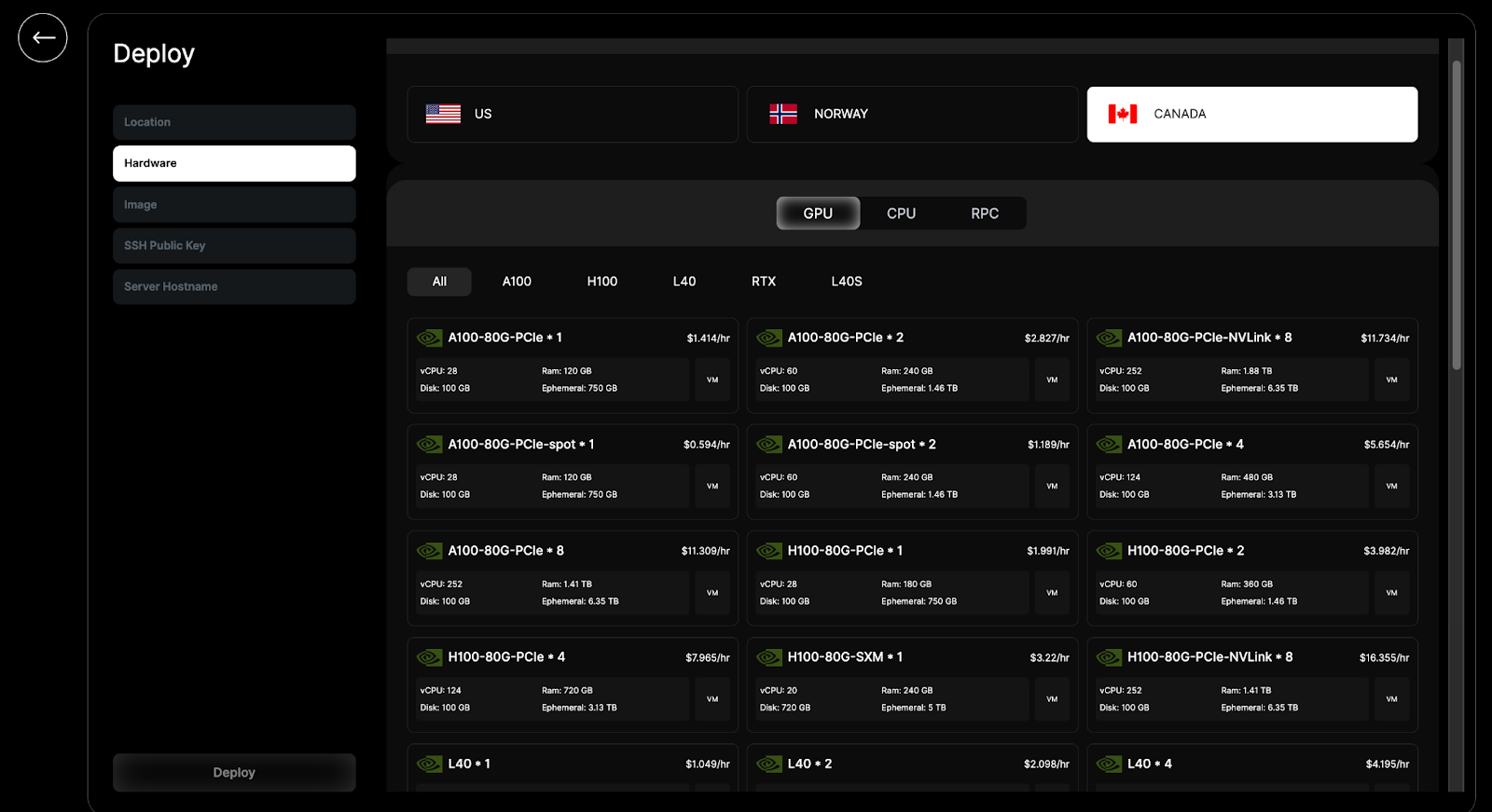Select the H100-80G-PCIe-NVLink * 8 title

point(1210,657)
